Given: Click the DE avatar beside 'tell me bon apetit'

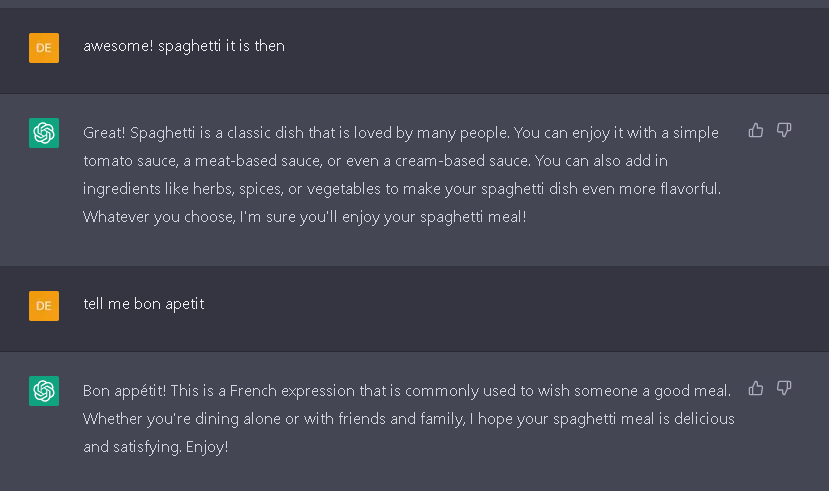Looking at the screenshot, I should pyautogui.click(x=44, y=305).
